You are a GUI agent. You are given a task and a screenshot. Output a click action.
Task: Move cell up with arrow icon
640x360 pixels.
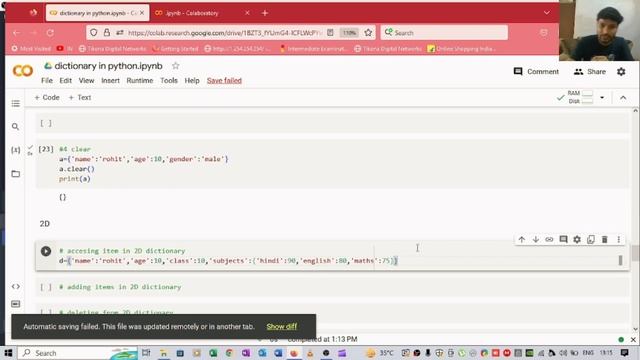click(x=522, y=240)
